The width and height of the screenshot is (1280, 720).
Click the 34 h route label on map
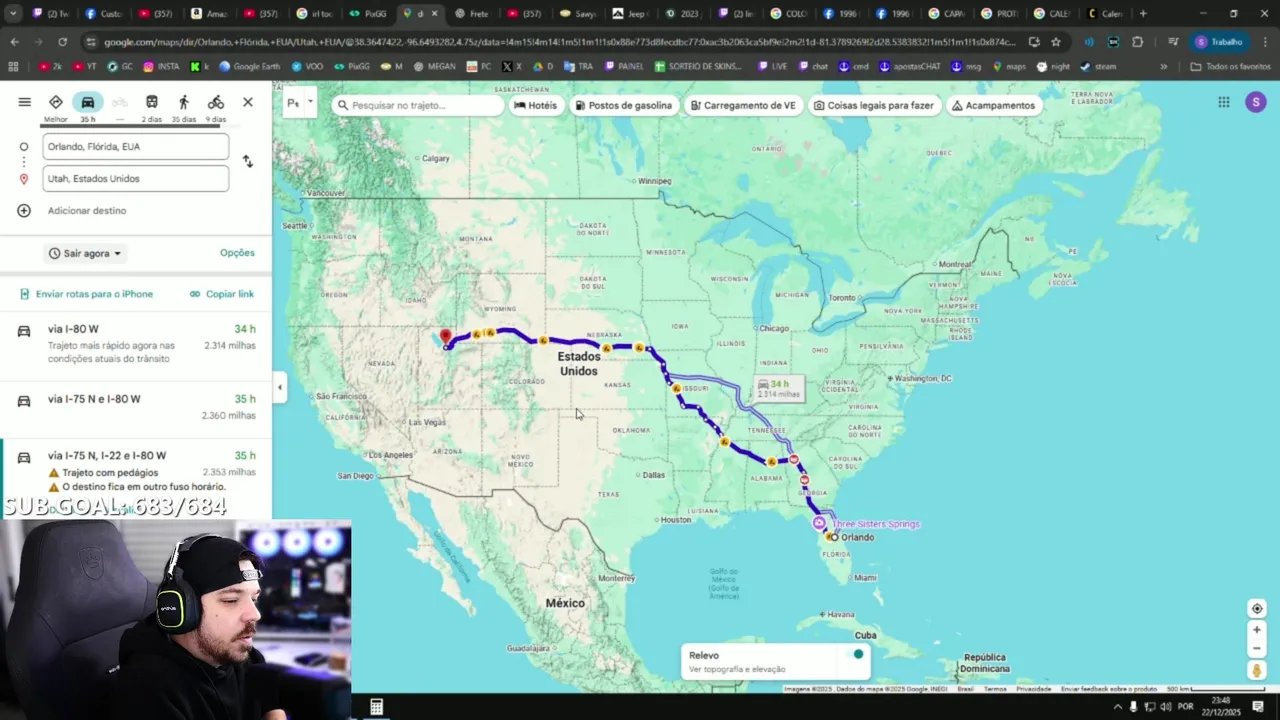779,388
